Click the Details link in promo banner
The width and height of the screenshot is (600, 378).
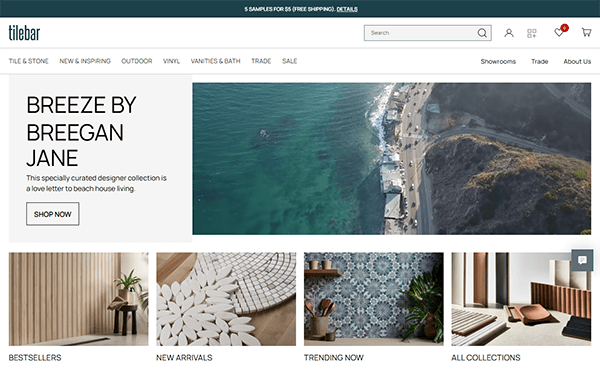[x=347, y=9]
